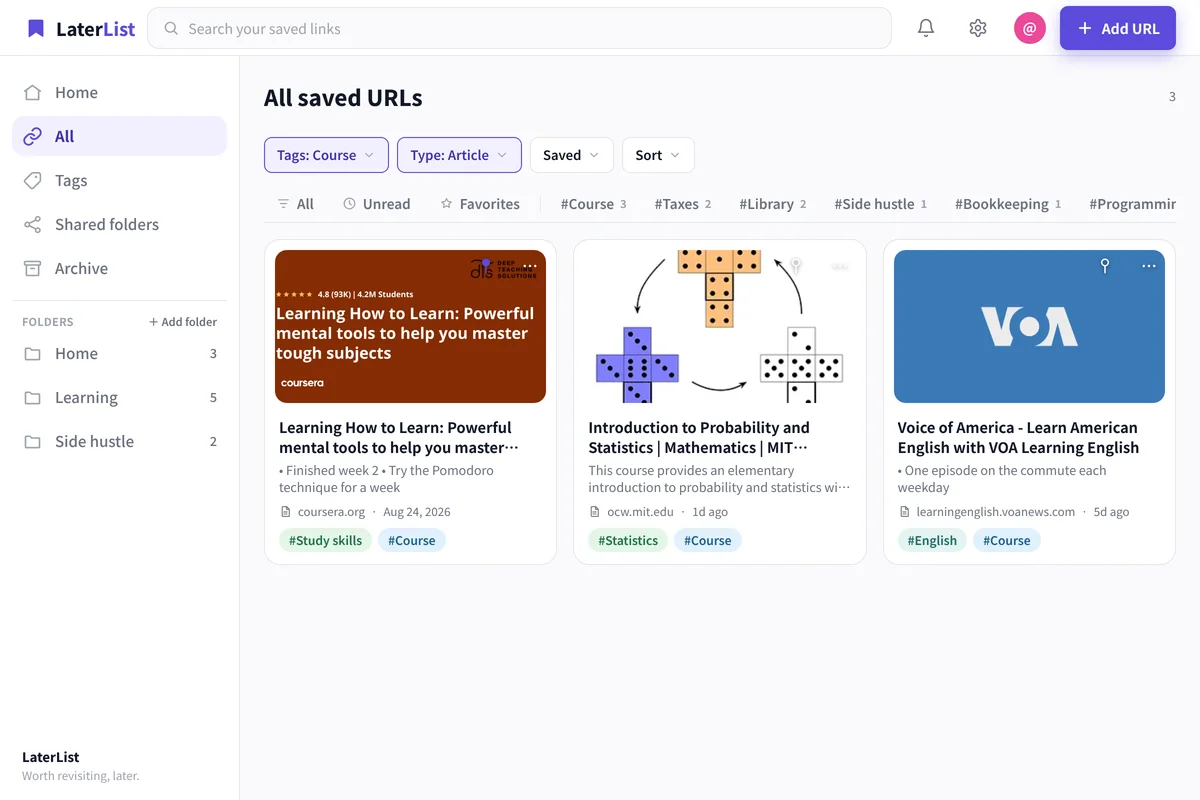Filter by the #Side hustle tag tab
The width and height of the screenshot is (1200, 800).
coord(881,204)
